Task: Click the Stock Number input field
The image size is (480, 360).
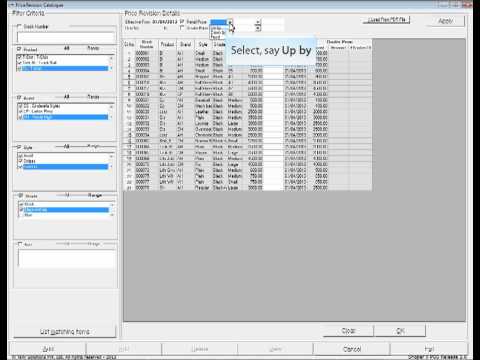Action: pyautogui.click(x=66, y=37)
